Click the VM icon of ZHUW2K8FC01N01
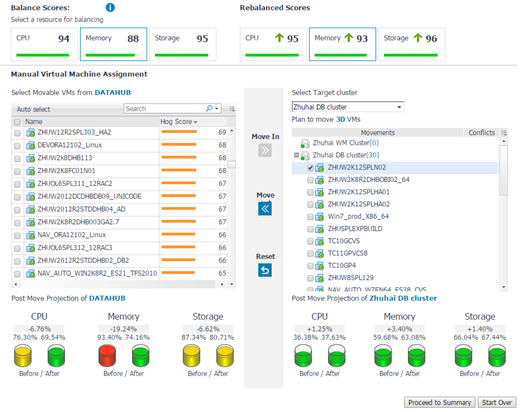 [x=31, y=171]
